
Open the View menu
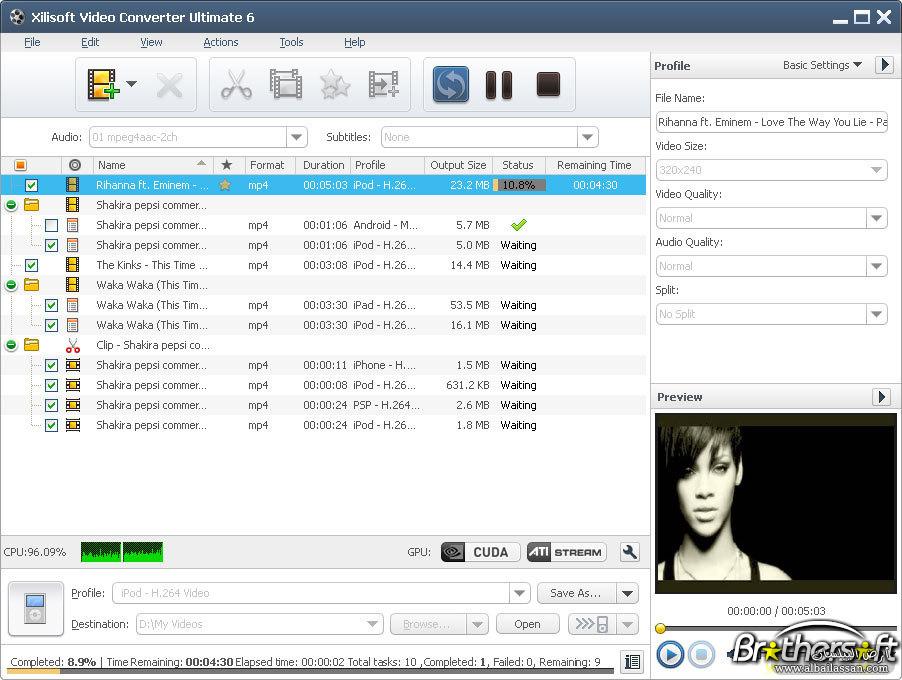[151, 42]
